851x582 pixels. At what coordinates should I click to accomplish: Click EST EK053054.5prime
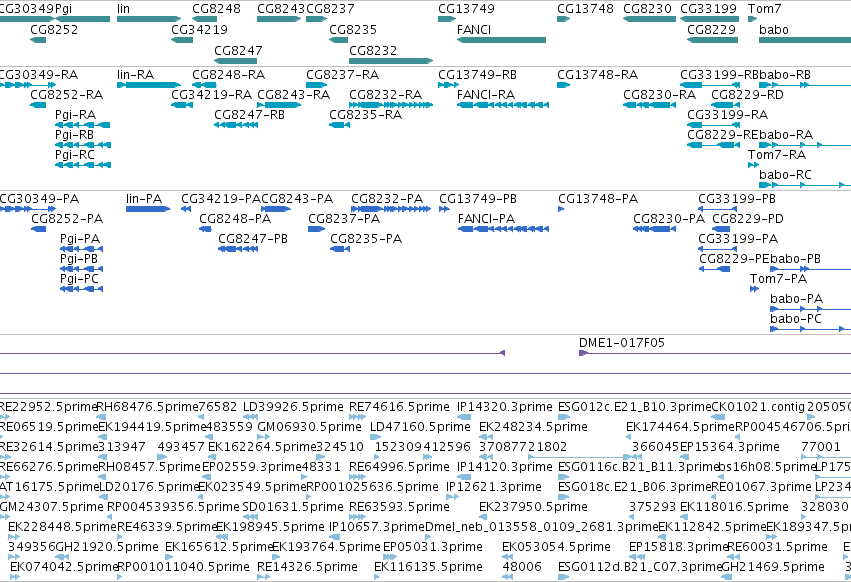click(556, 547)
